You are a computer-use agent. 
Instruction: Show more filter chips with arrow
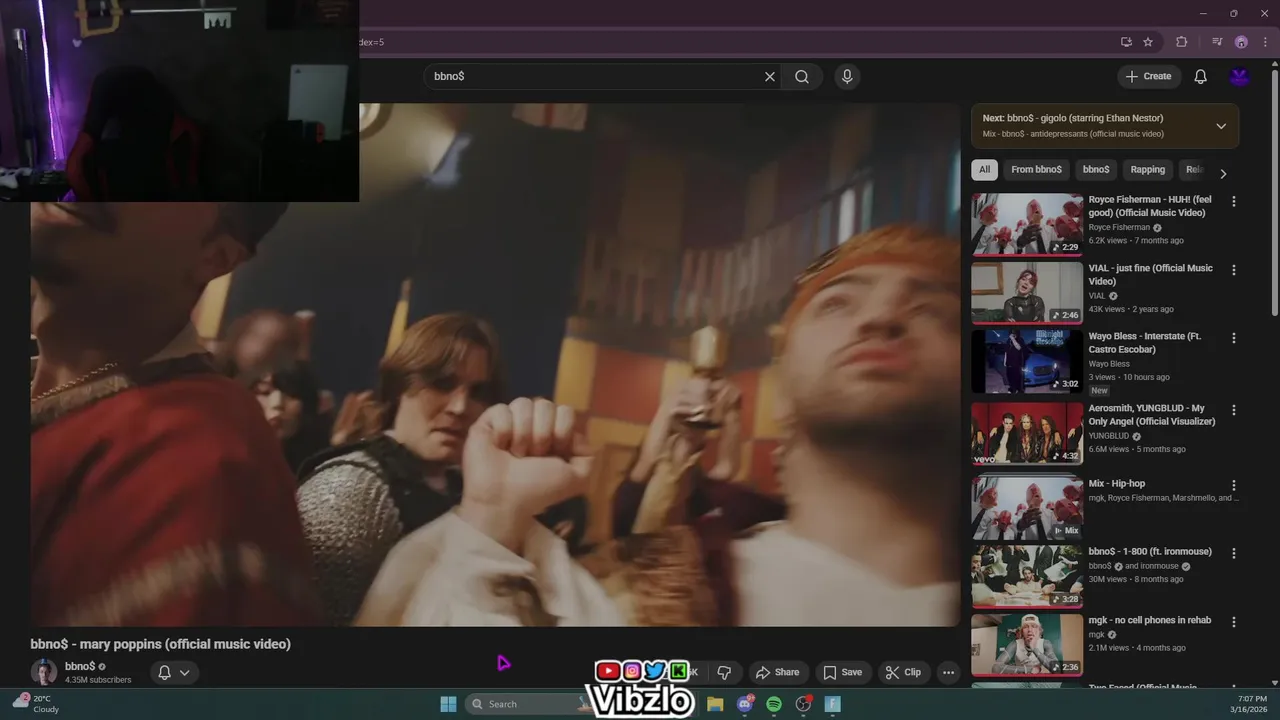click(1223, 174)
